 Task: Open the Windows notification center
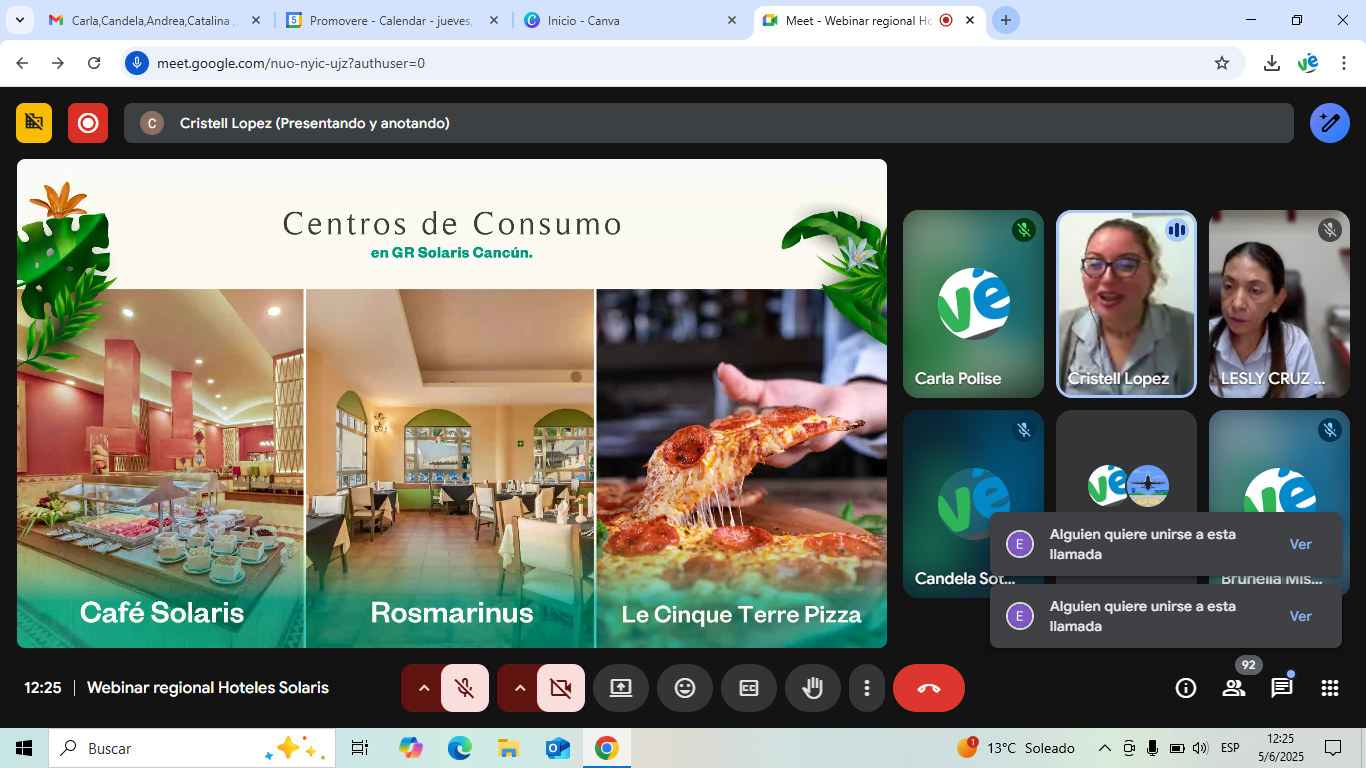point(1333,748)
